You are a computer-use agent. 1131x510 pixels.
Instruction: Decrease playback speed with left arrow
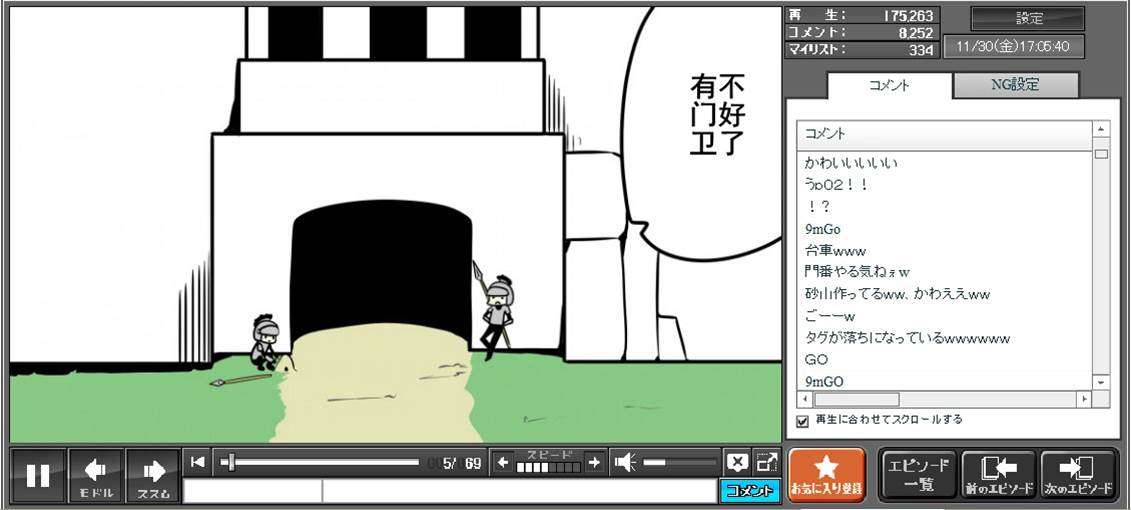click(503, 462)
